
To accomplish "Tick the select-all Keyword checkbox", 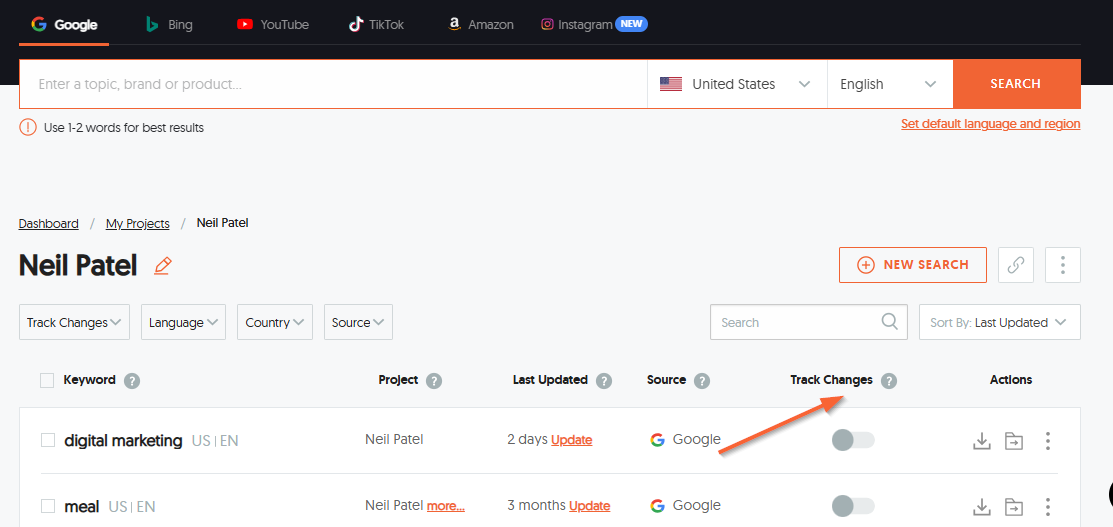I will [x=47, y=380].
